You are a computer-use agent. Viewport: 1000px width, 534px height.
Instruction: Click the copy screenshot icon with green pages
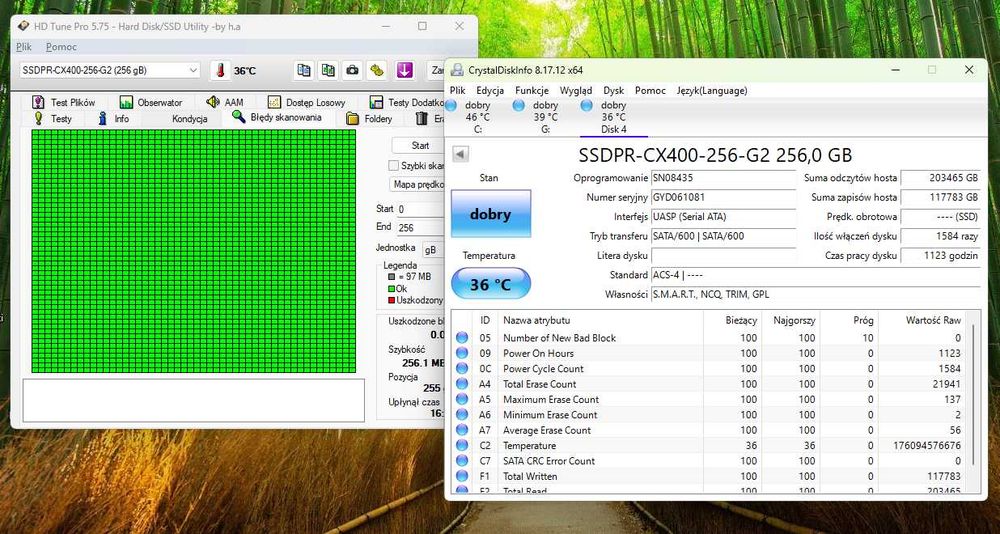pyautogui.click(x=328, y=70)
